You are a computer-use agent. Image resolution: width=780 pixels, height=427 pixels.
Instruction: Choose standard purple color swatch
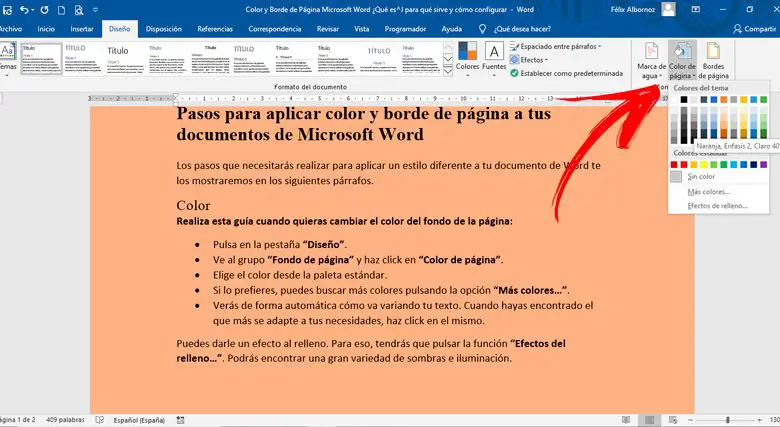point(764,164)
